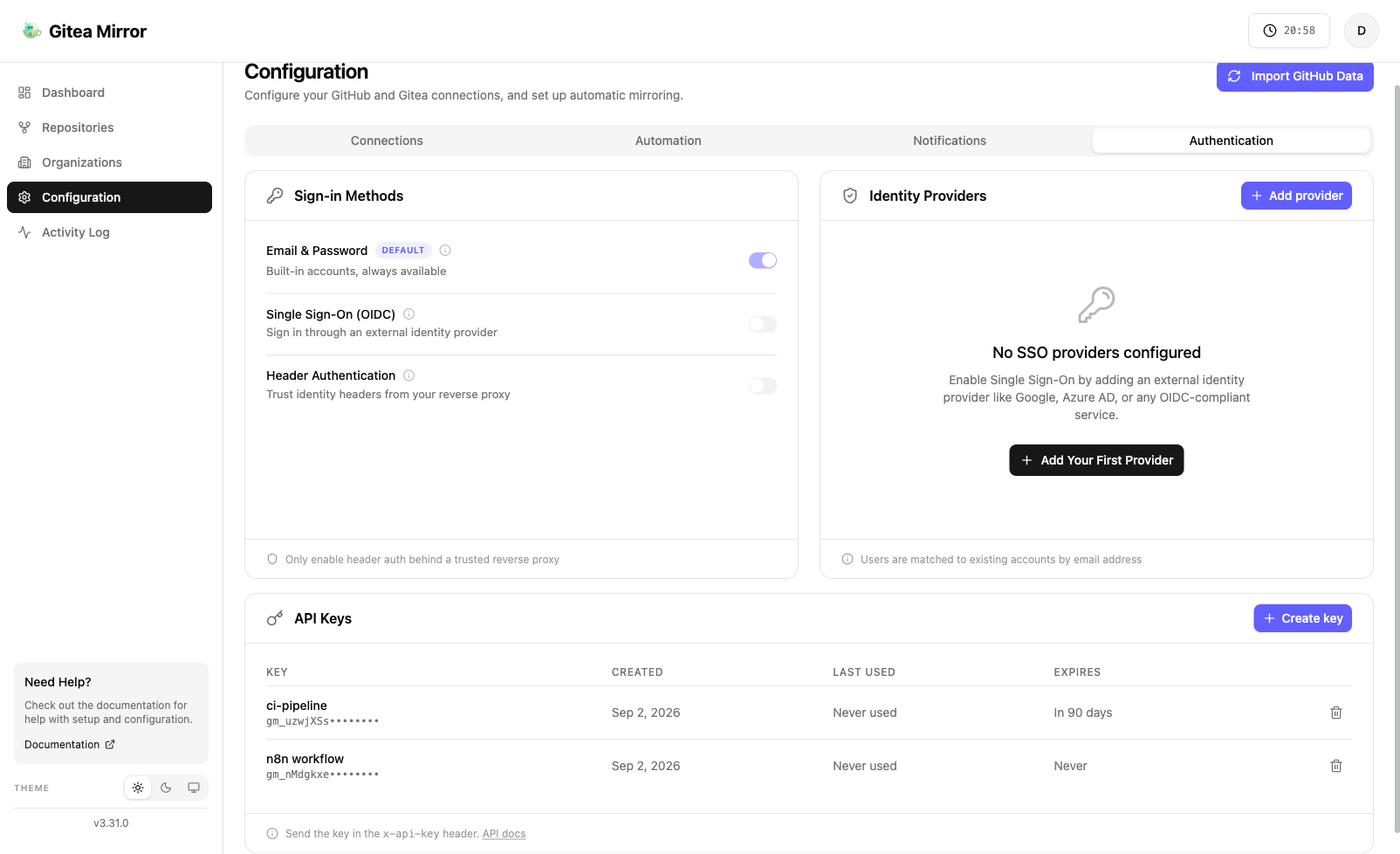The width and height of the screenshot is (1400, 854).
Task: Click info icon in users matched note
Action: tap(848, 559)
